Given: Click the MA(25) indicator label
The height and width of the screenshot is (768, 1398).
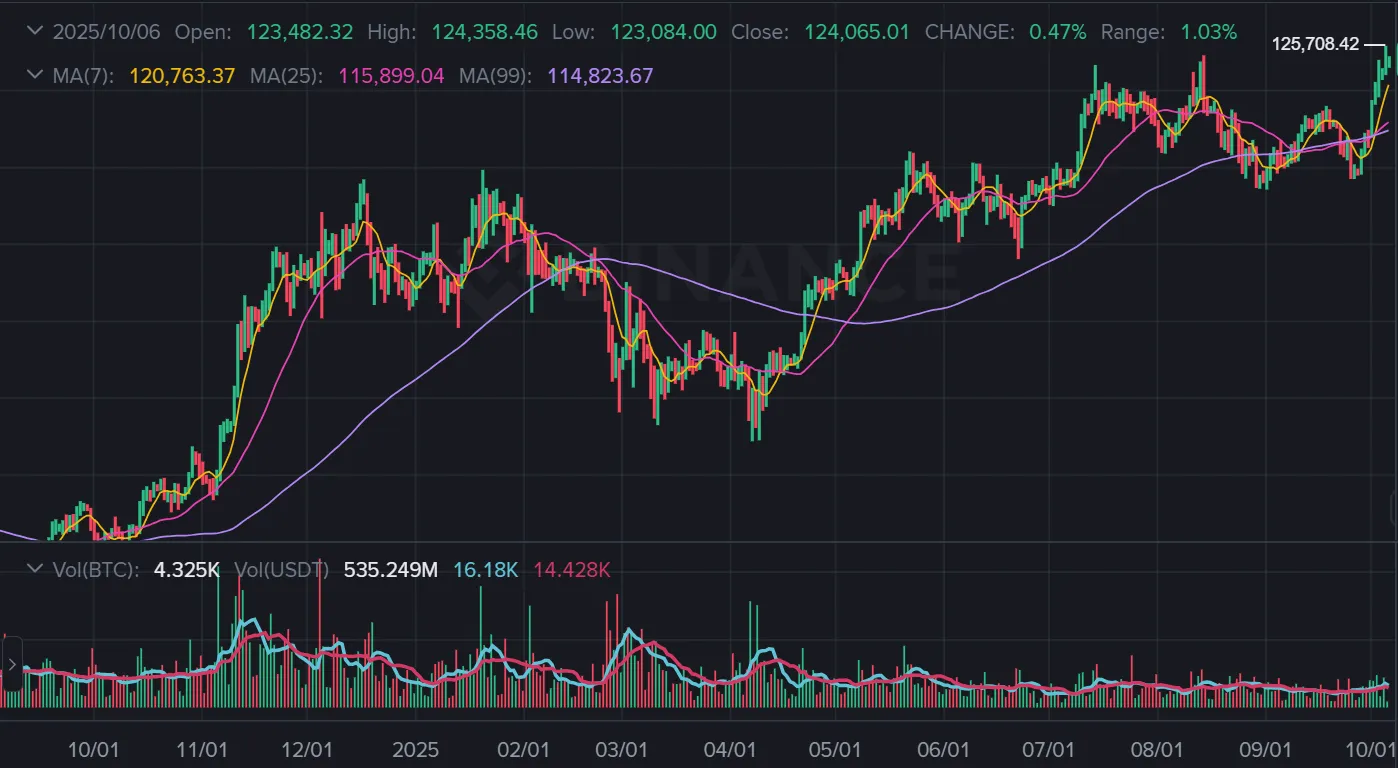Looking at the screenshot, I should [286, 76].
